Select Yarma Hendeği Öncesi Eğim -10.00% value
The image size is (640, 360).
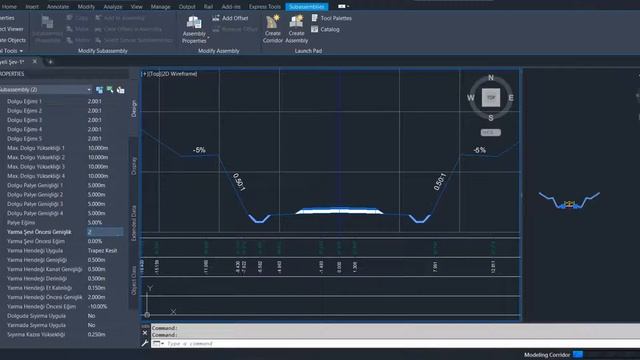coord(98,307)
